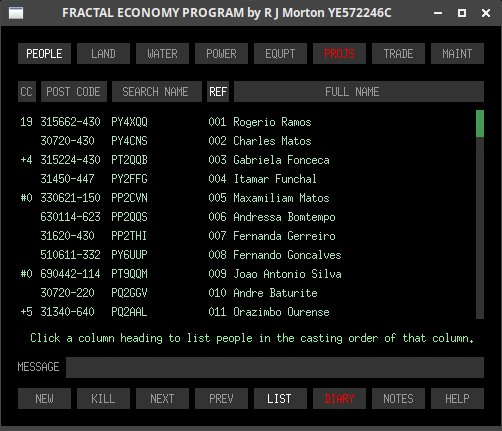Click post code 31620-430
Screen dimensions: 502x431
point(67,236)
